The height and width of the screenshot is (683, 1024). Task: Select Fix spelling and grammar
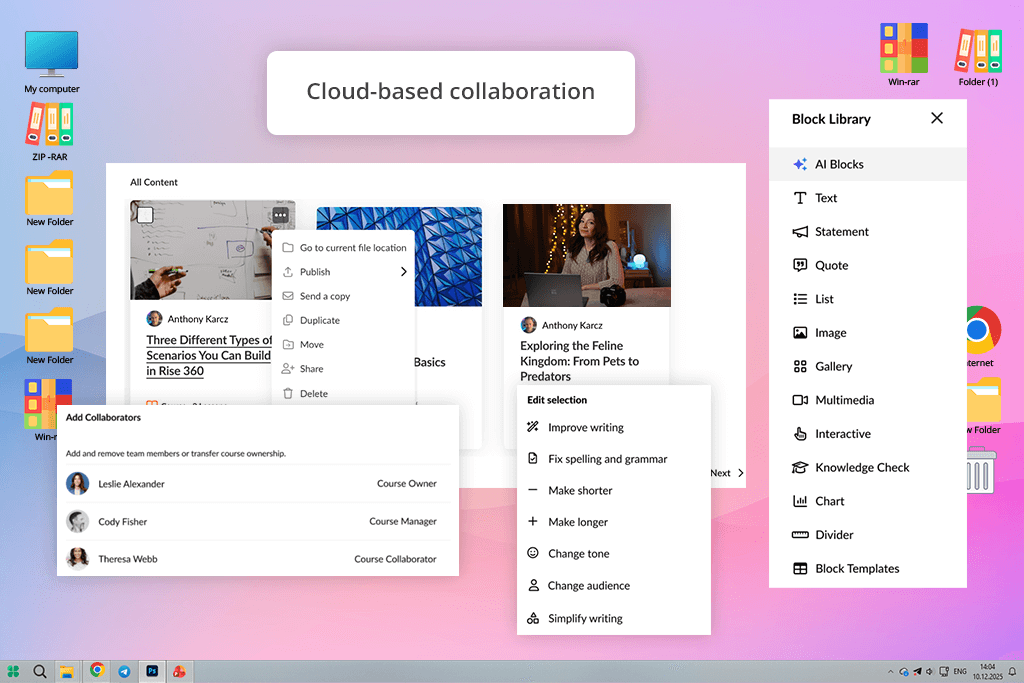click(613, 459)
